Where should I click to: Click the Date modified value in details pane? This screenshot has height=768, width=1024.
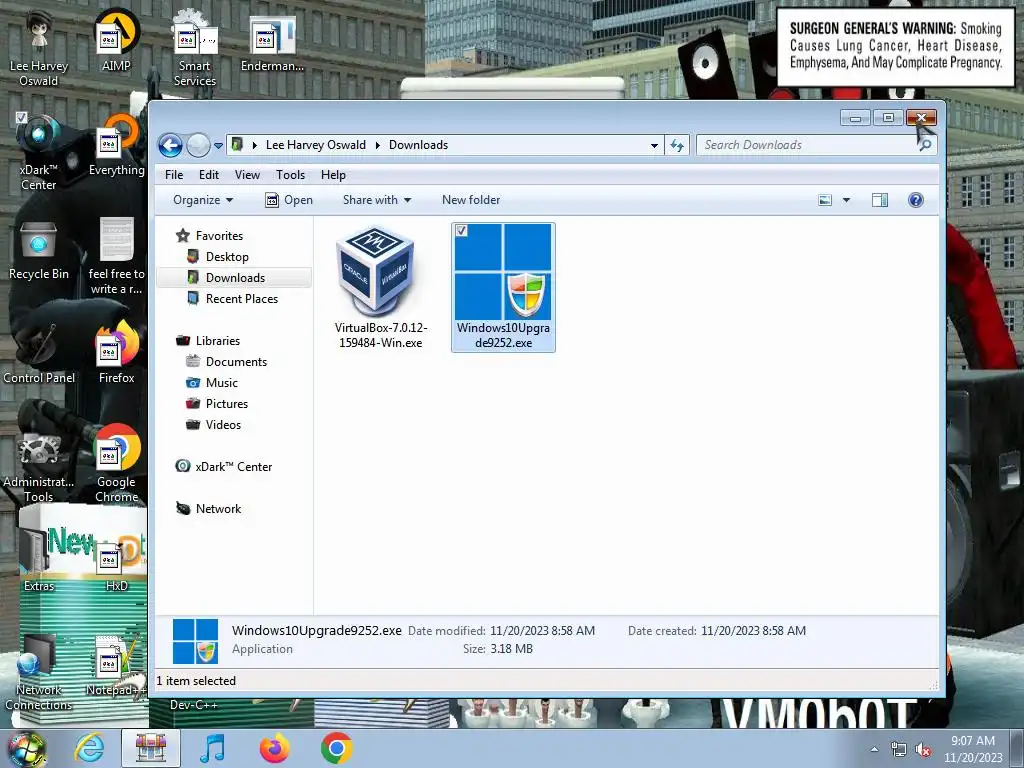pyautogui.click(x=543, y=631)
